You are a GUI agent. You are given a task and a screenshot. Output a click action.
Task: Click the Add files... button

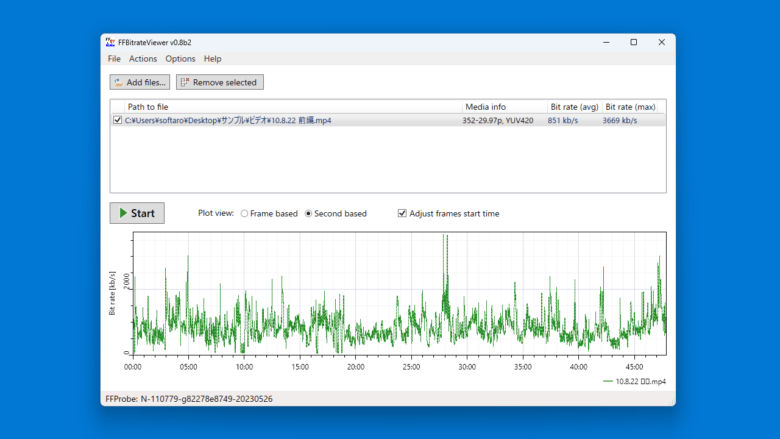click(140, 82)
